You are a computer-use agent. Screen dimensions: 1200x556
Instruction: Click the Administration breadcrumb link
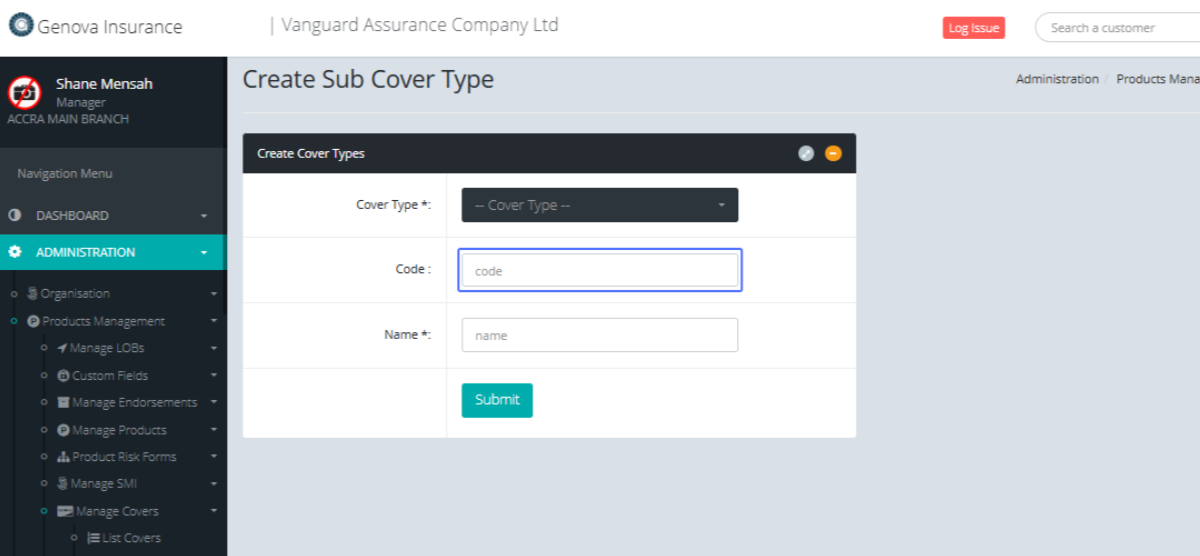[x=1057, y=79]
